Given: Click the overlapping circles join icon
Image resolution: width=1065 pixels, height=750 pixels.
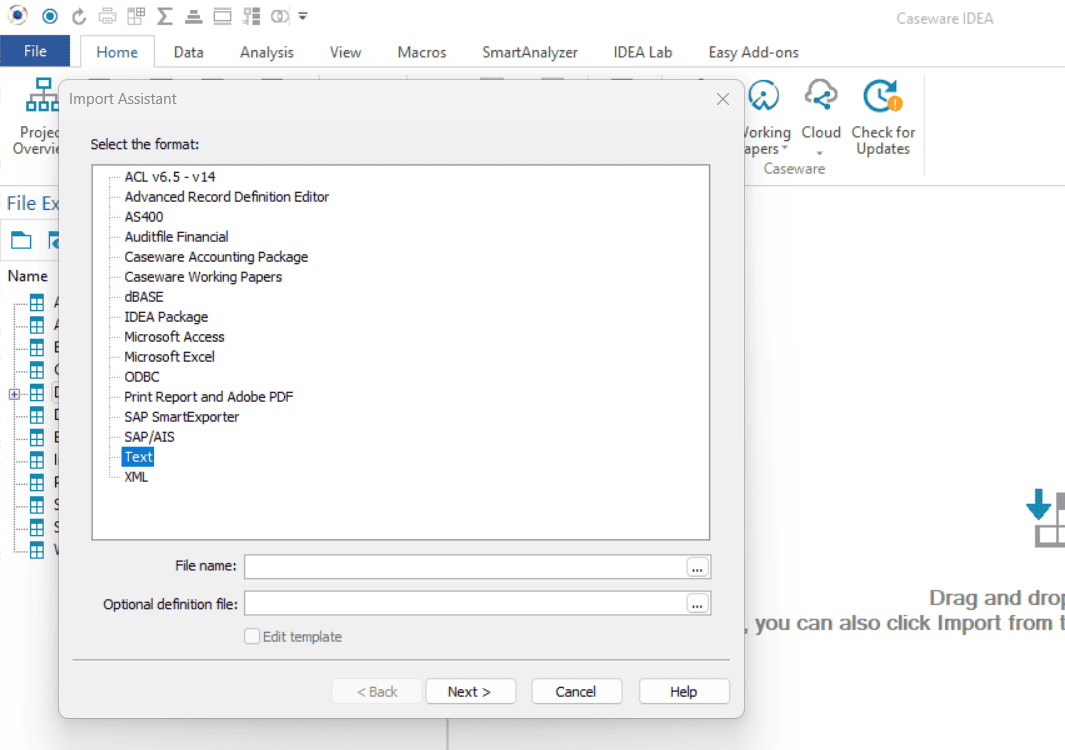Looking at the screenshot, I should pyautogui.click(x=280, y=16).
